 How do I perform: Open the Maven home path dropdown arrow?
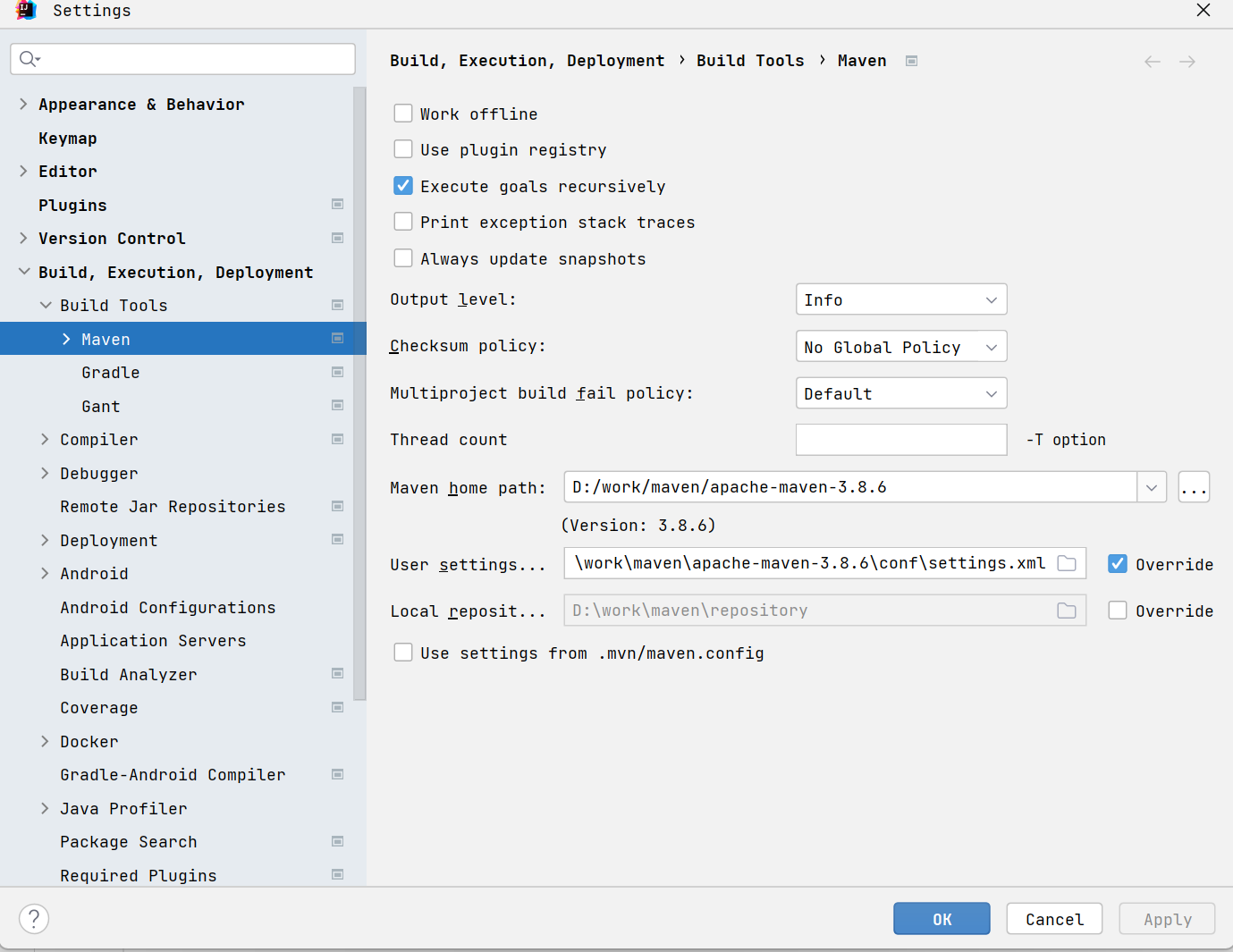pos(1152,487)
